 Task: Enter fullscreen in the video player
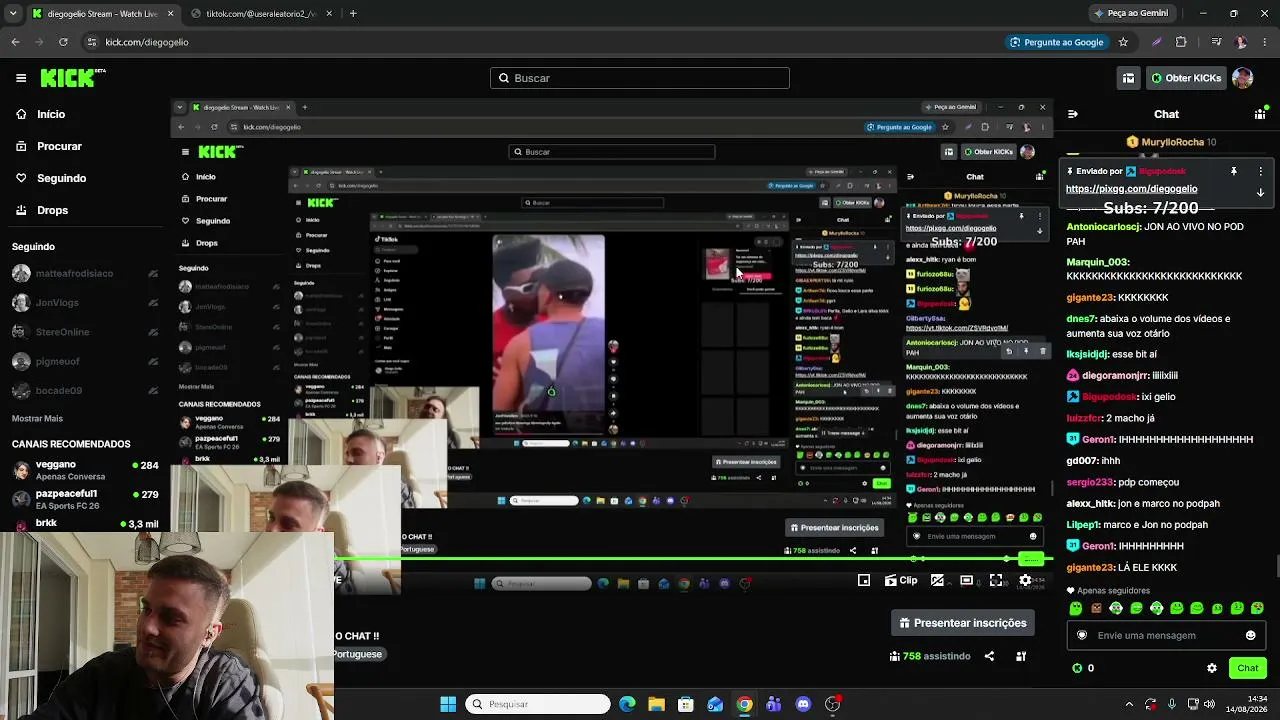pyautogui.click(x=996, y=580)
